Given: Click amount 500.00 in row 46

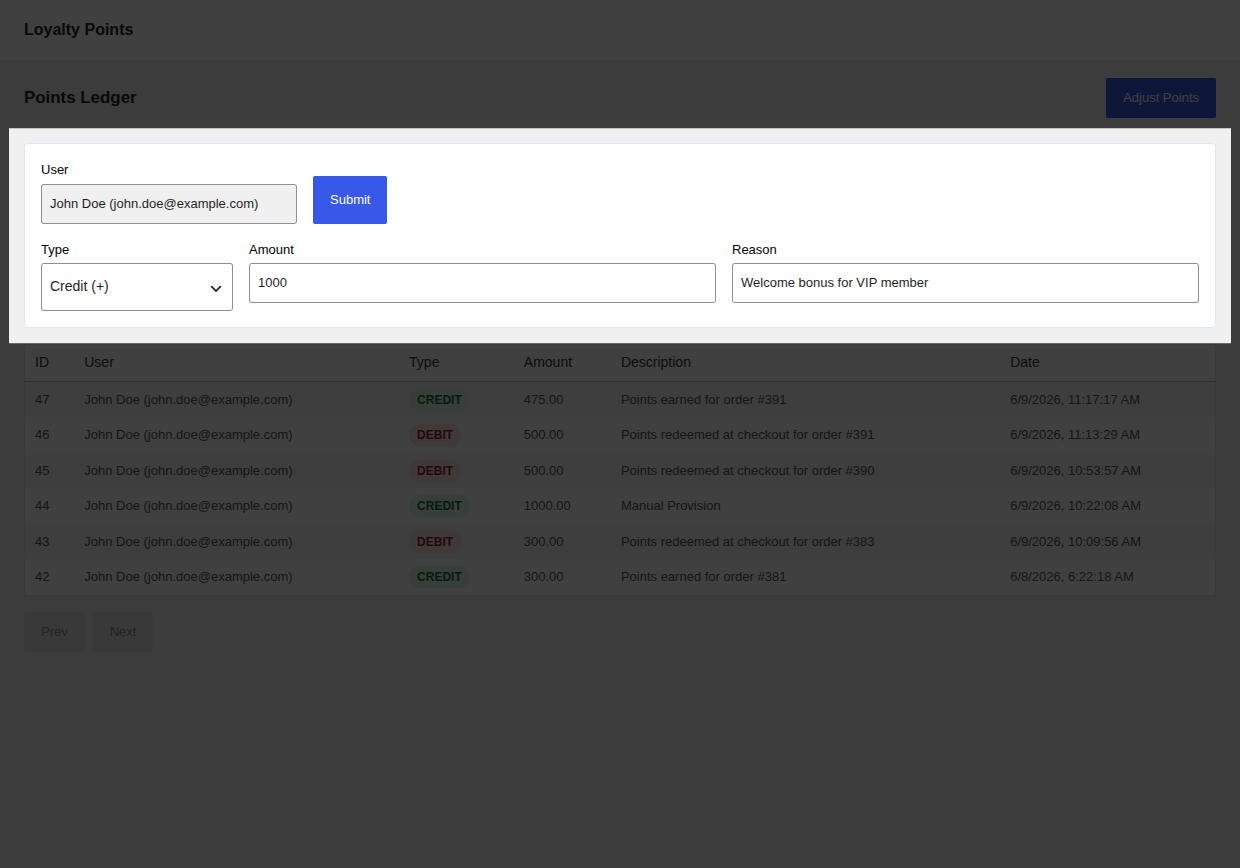Looking at the screenshot, I should (544, 435).
